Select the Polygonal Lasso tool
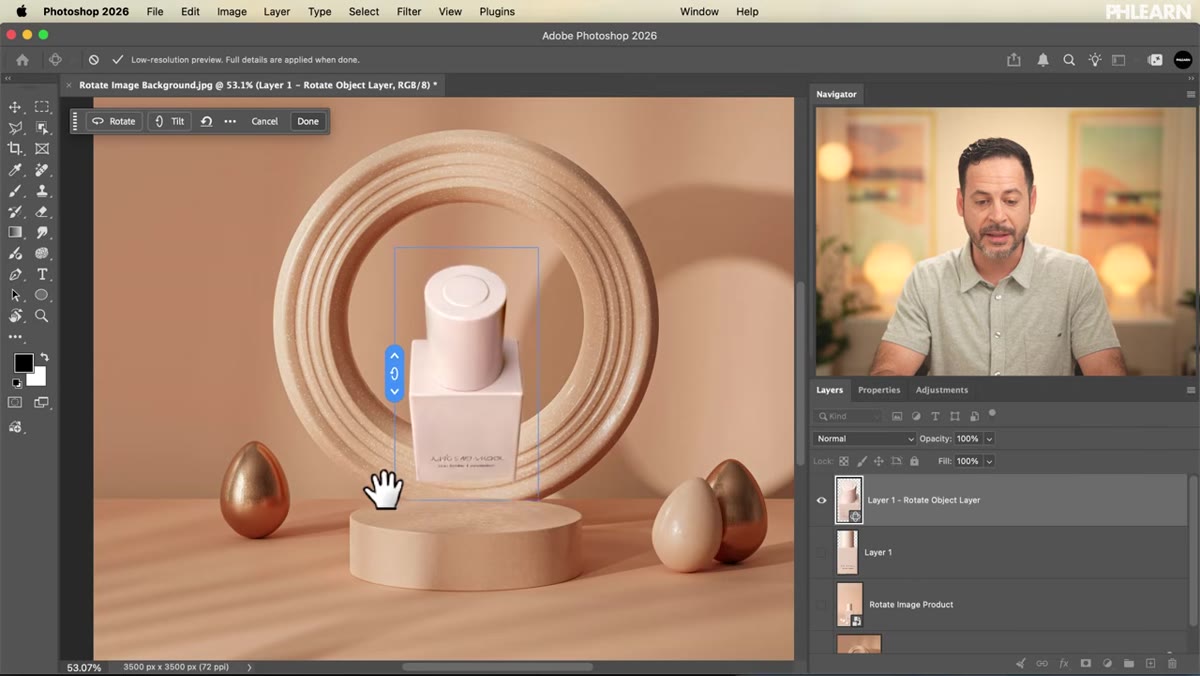The width and height of the screenshot is (1200, 676). pyautogui.click(x=15, y=128)
